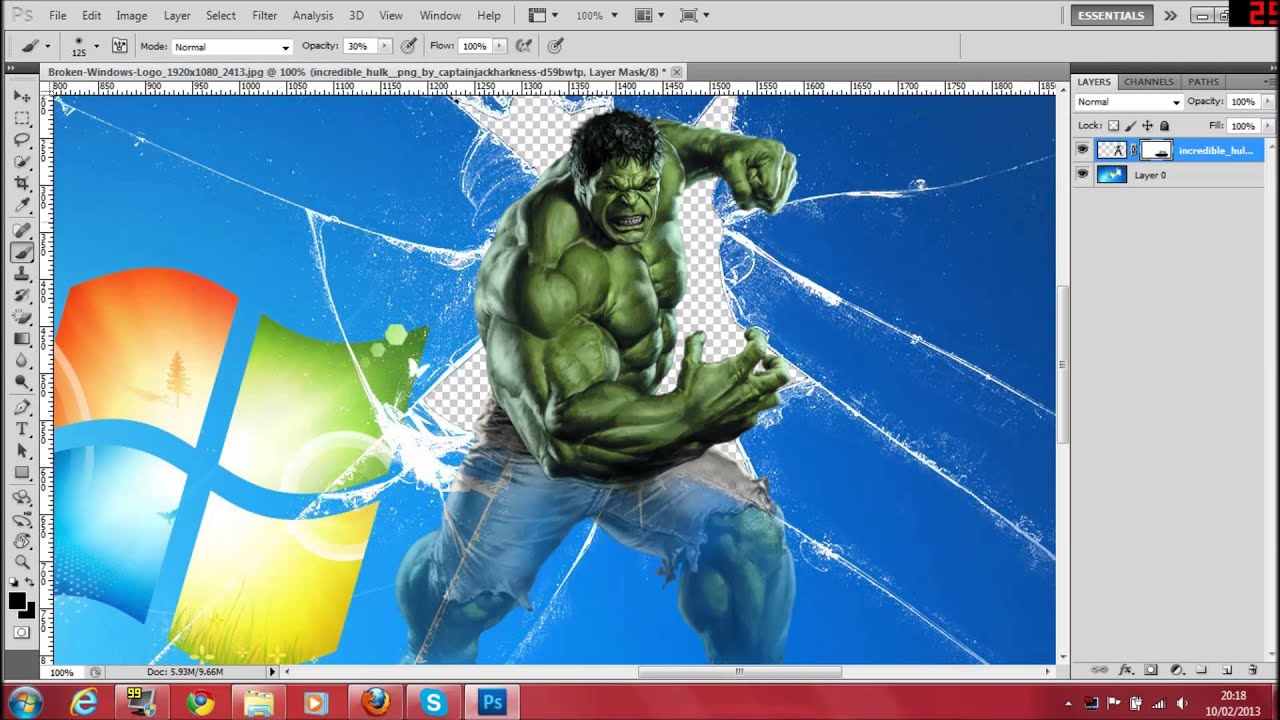Click the horizontal canvas scrollbar
1280x720 pixels.
740,672
